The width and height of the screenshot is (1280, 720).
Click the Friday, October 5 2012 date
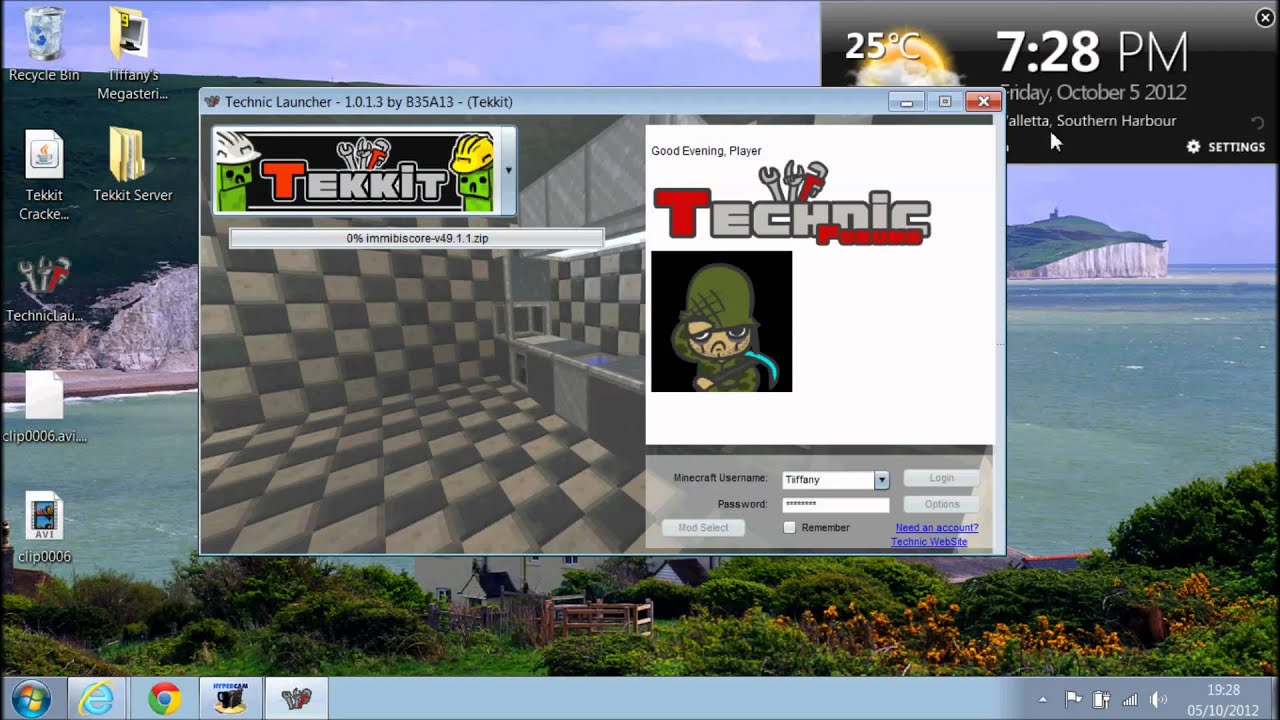1096,92
